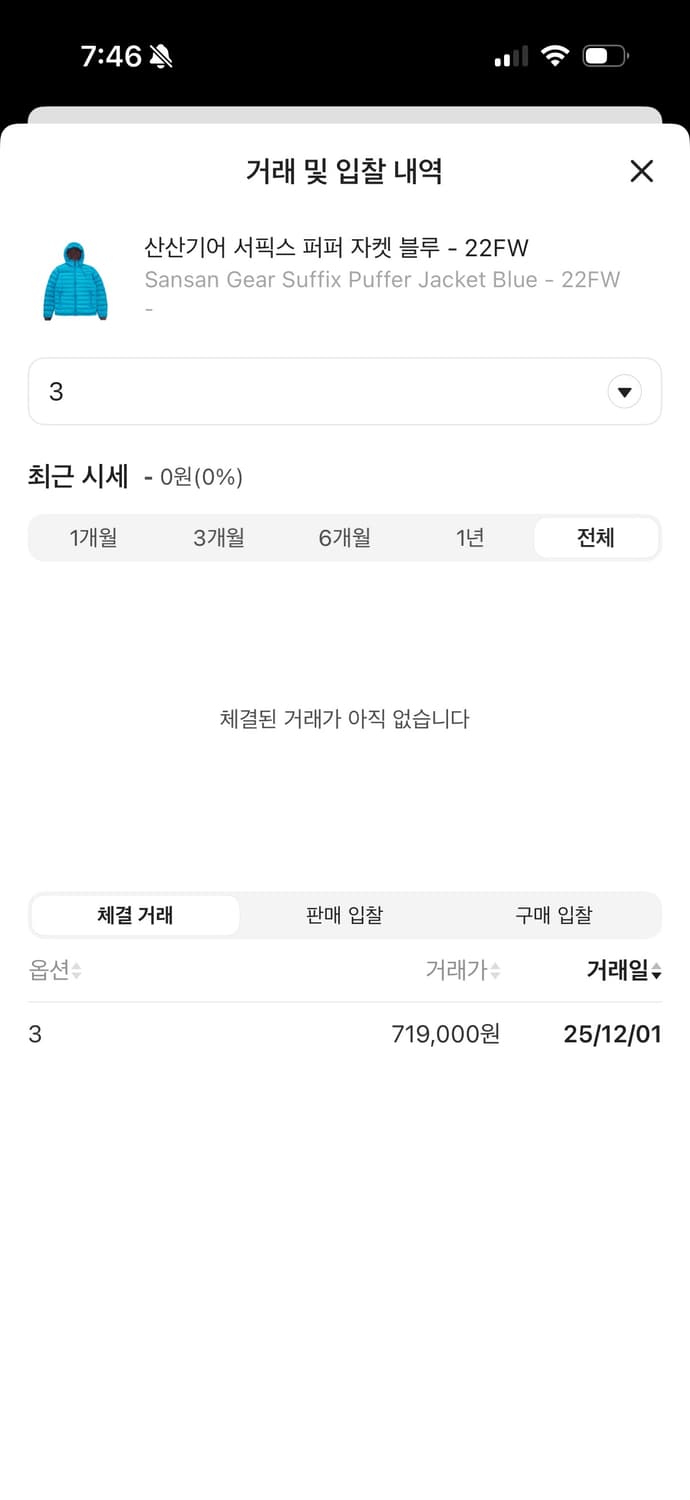Select the 전체 period filter segment

tap(595, 537)
